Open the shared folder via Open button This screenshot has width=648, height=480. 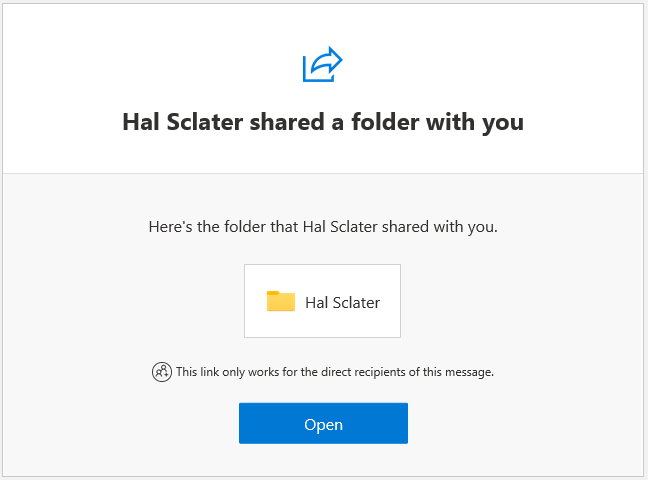click(323, 423)
